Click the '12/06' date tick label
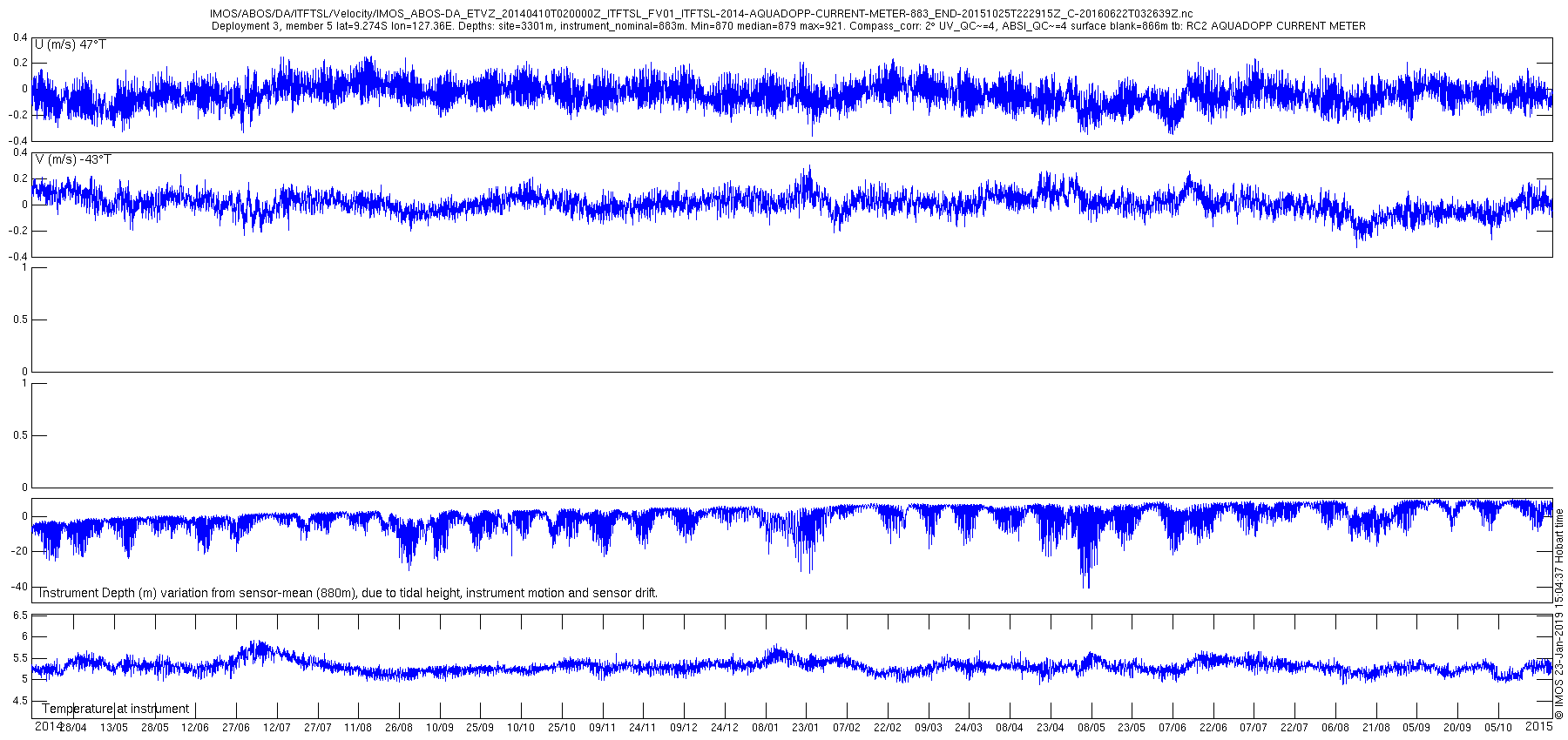This screenshot has height=740, width=1568. pos(195,728)
